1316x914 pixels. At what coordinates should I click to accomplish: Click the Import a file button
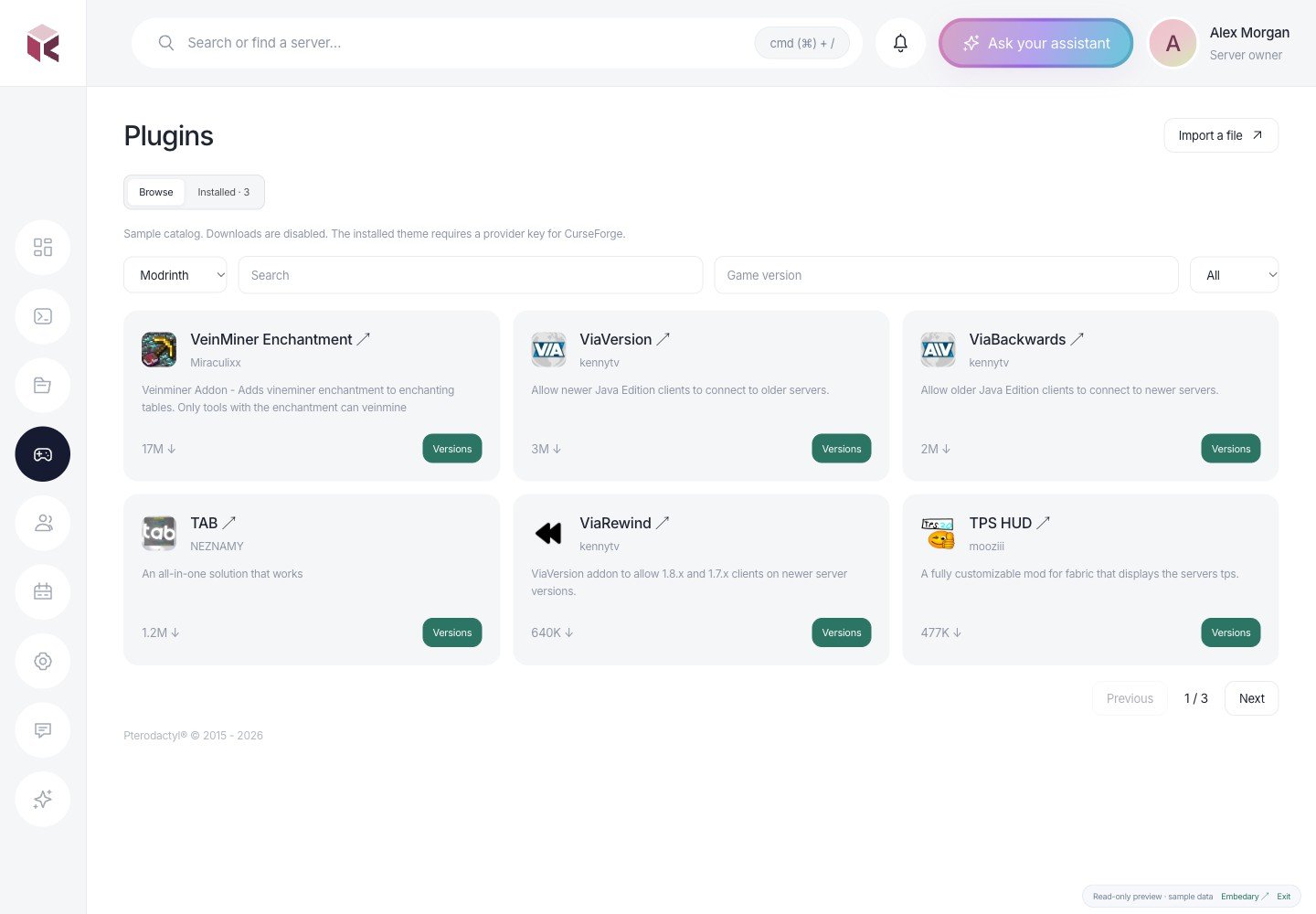1221,135
